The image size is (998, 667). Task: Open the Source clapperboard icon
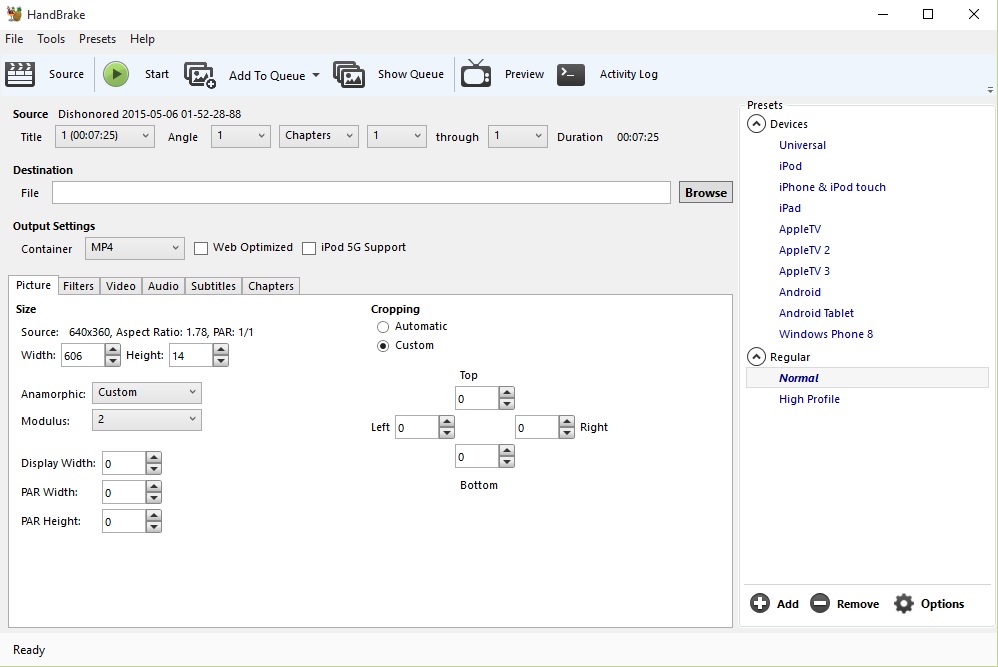[x=20, y=74]
